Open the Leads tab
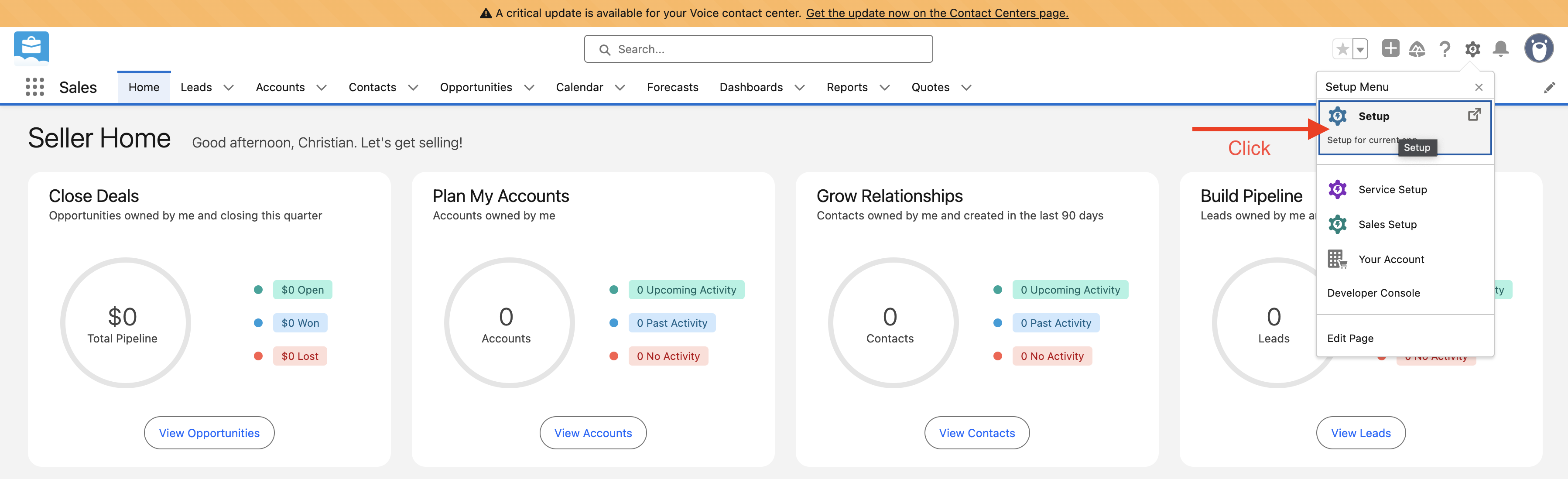The image size is (1568, 479). pyautogui.click(x=196, y=87)
